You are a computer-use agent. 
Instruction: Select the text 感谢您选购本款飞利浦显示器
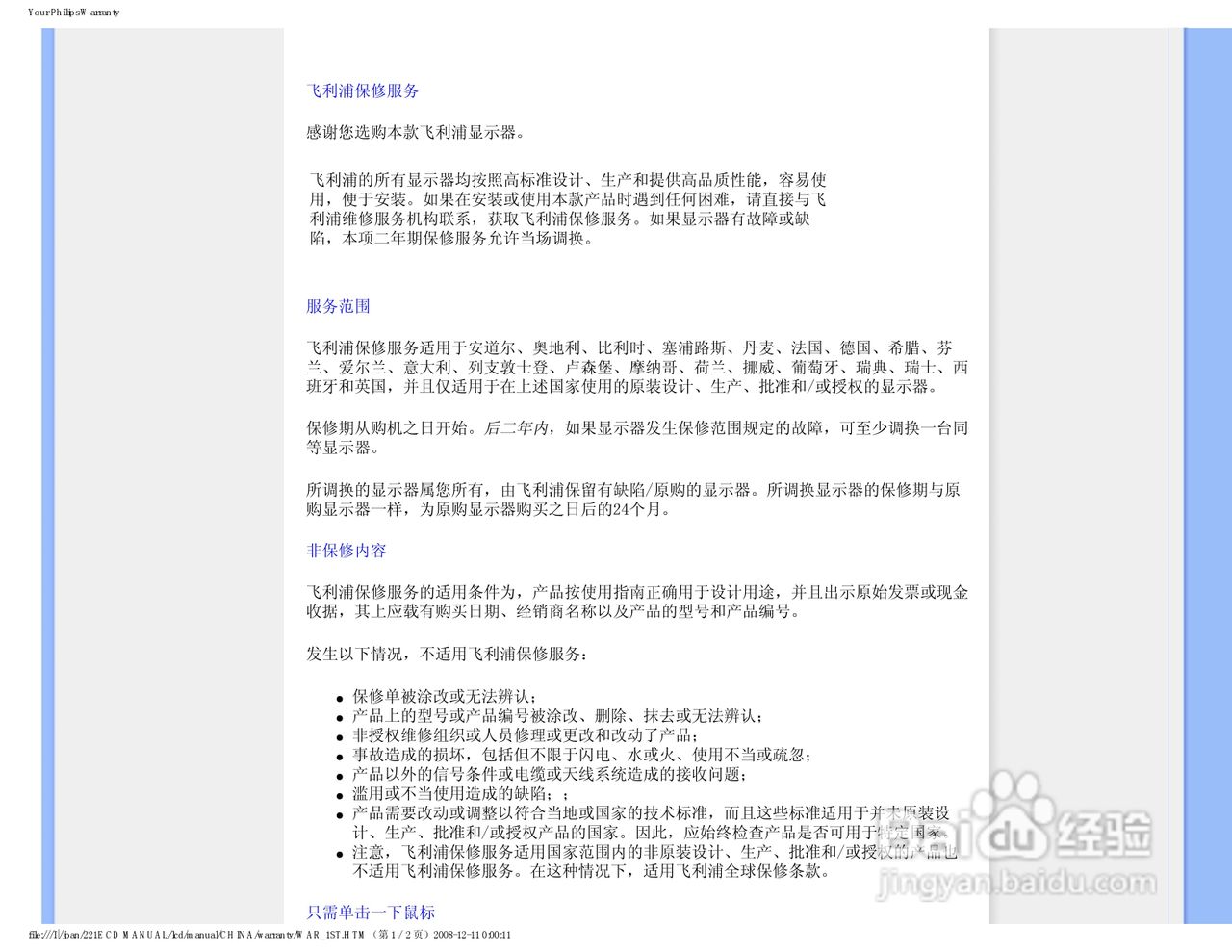416,133
